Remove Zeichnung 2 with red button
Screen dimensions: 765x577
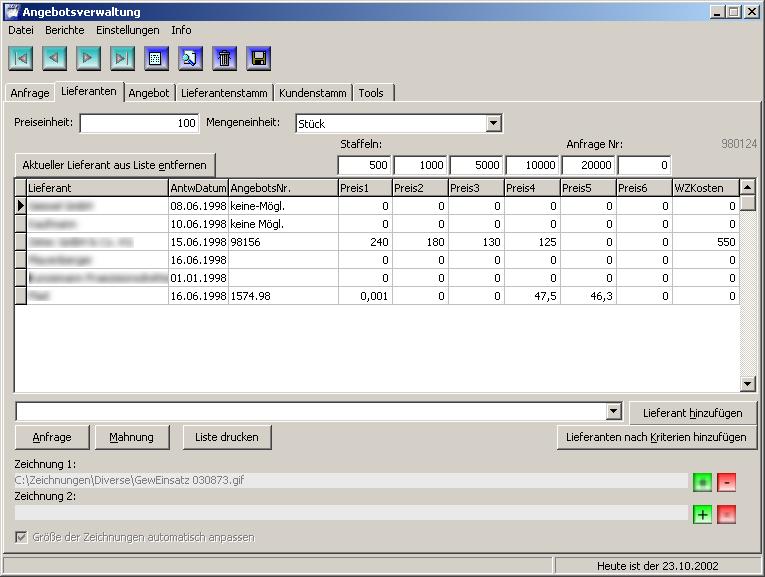point(726,515)
